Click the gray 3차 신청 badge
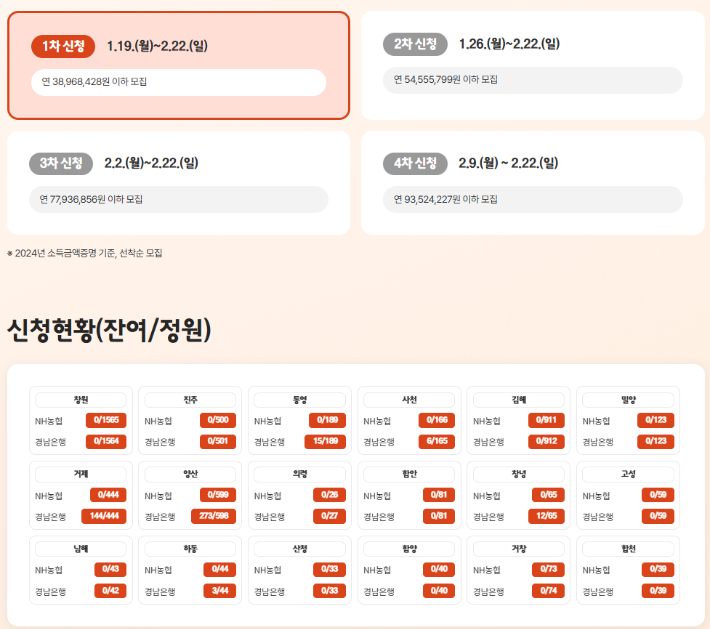This screenshot has height=629, width=710. [61, 163]
